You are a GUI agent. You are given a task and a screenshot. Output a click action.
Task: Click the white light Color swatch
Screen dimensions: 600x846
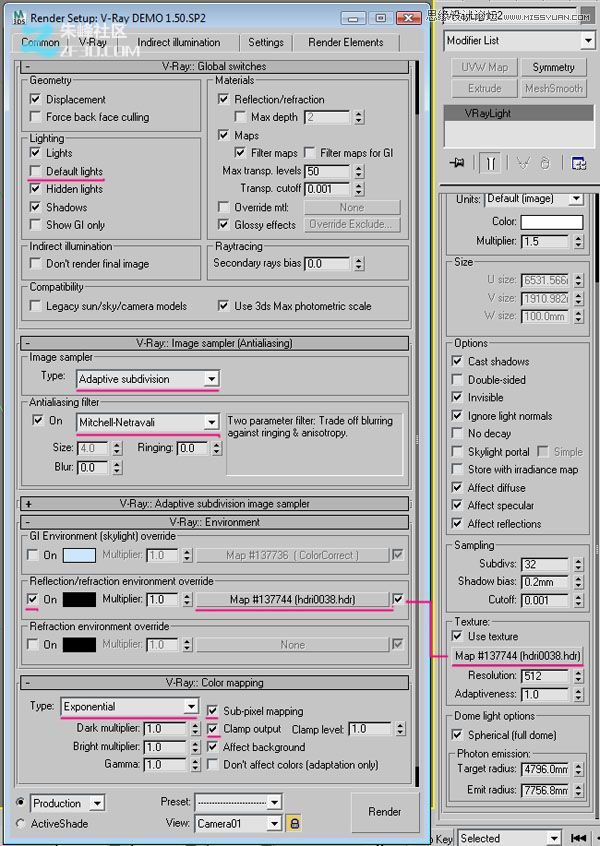[551, 222]
